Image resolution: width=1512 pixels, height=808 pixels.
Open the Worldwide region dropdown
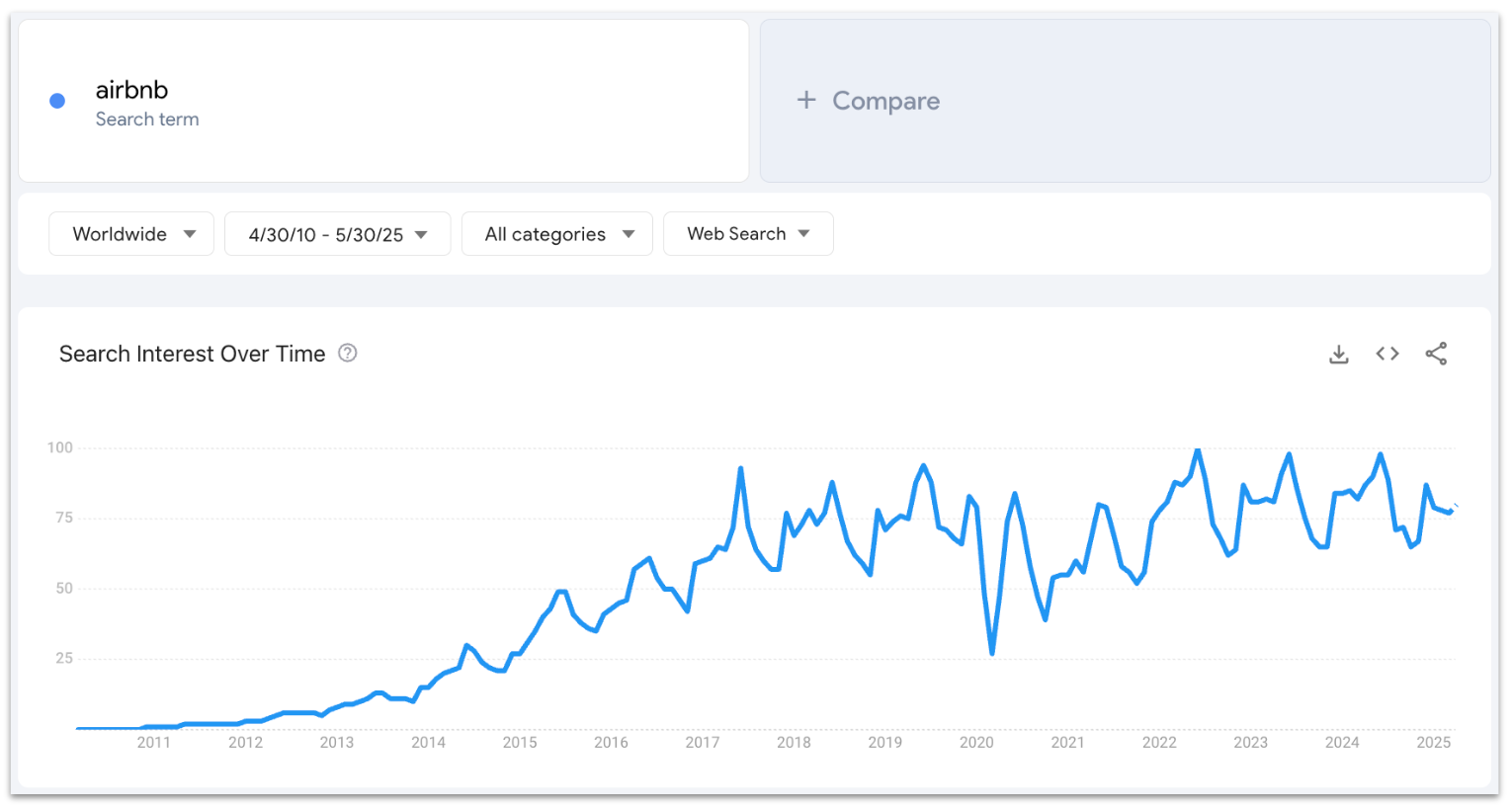131,234
